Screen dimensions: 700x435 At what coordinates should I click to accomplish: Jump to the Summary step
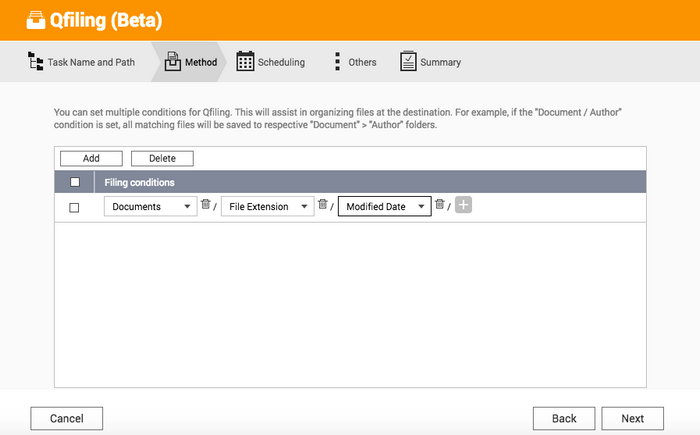pos(430,62)
